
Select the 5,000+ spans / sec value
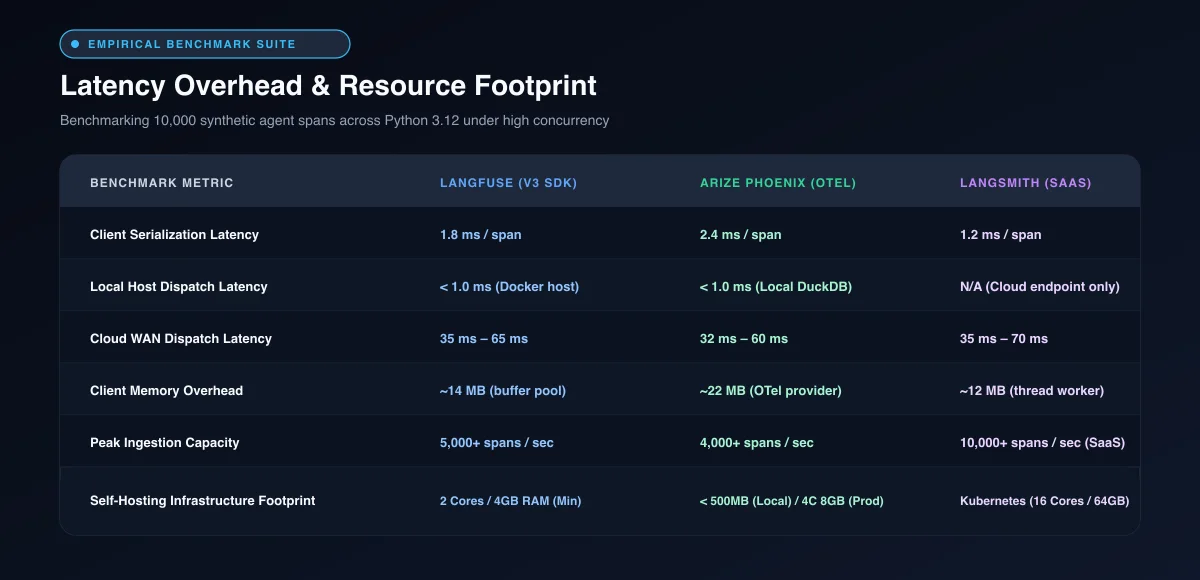[497, 443]
